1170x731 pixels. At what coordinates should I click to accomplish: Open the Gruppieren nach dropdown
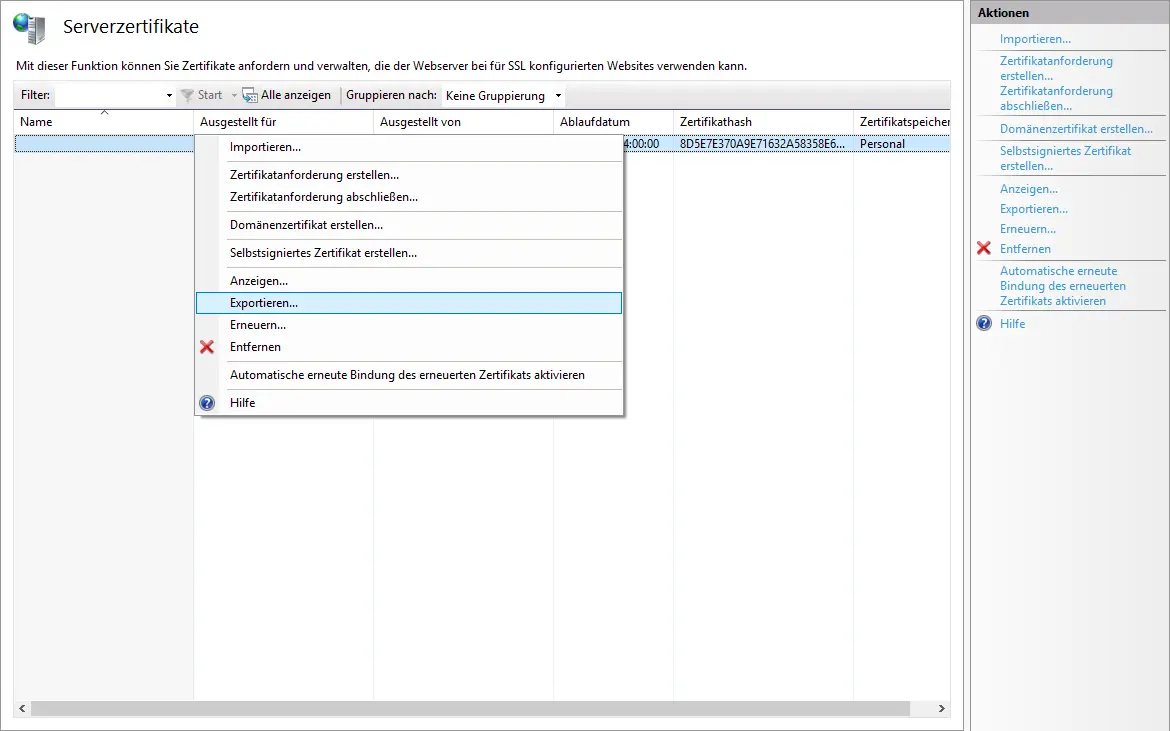point(557,95)
